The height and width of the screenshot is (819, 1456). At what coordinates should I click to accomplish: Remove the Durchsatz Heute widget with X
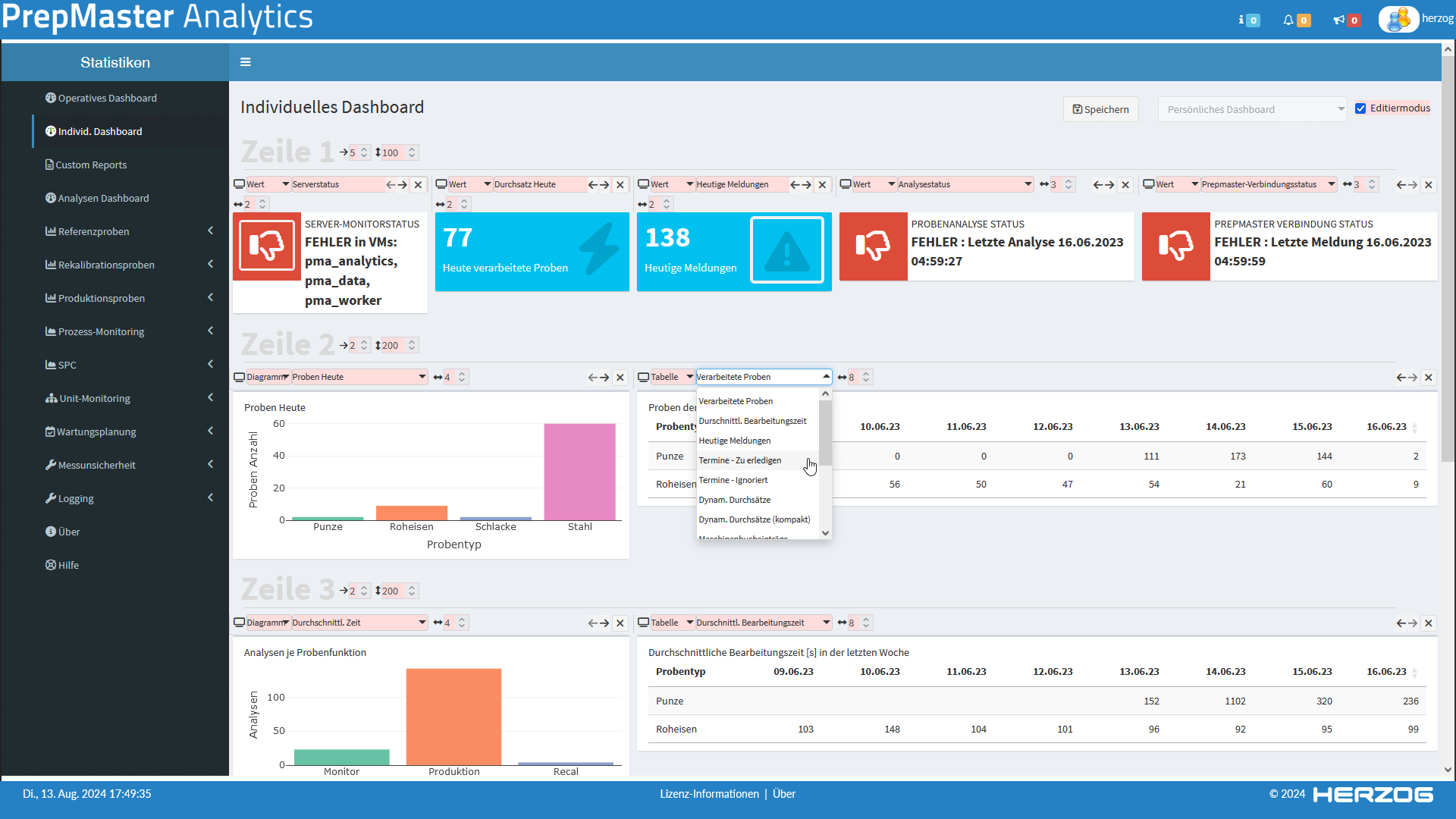pos(620,184)
